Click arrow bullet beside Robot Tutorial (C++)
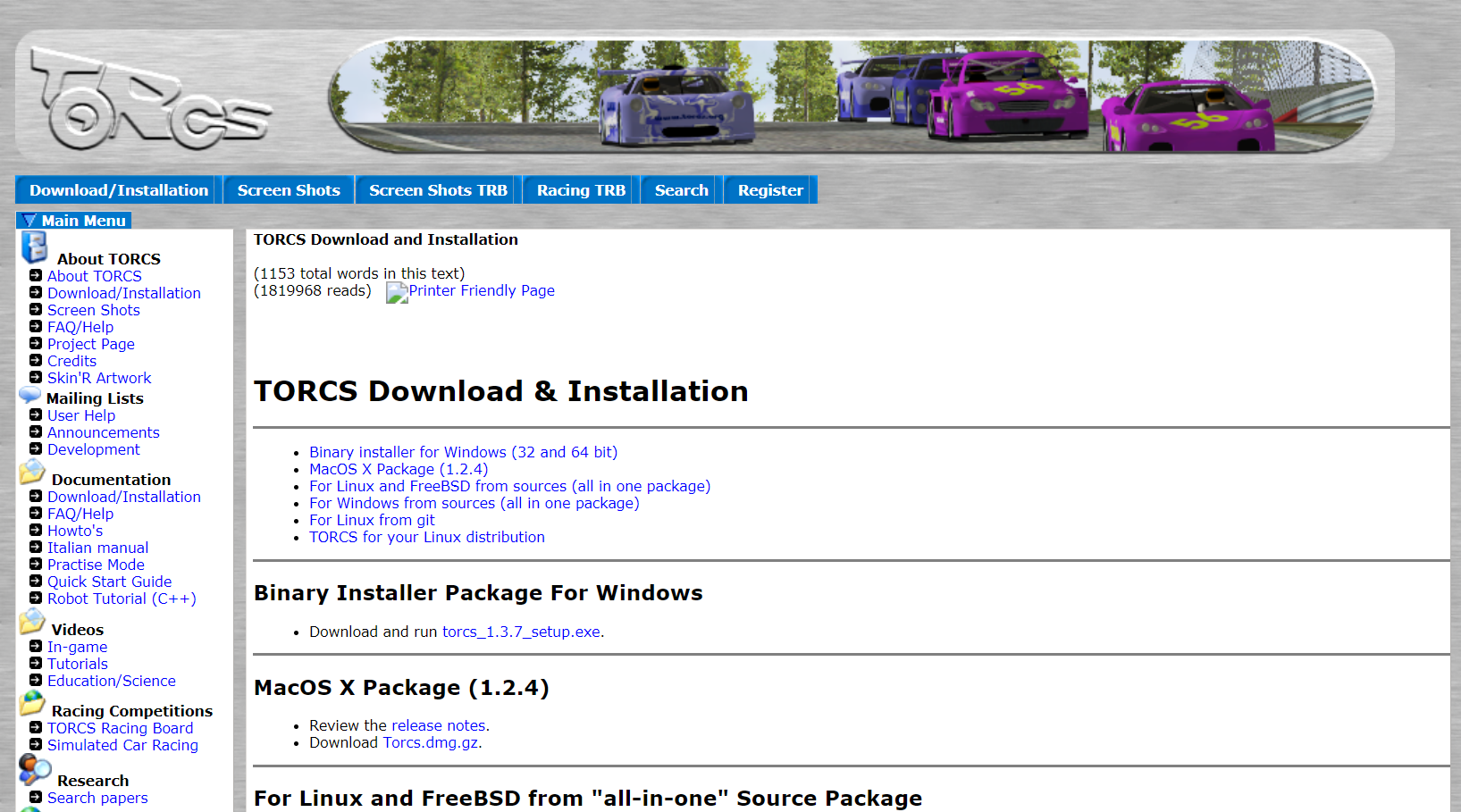 click(36, 598)
